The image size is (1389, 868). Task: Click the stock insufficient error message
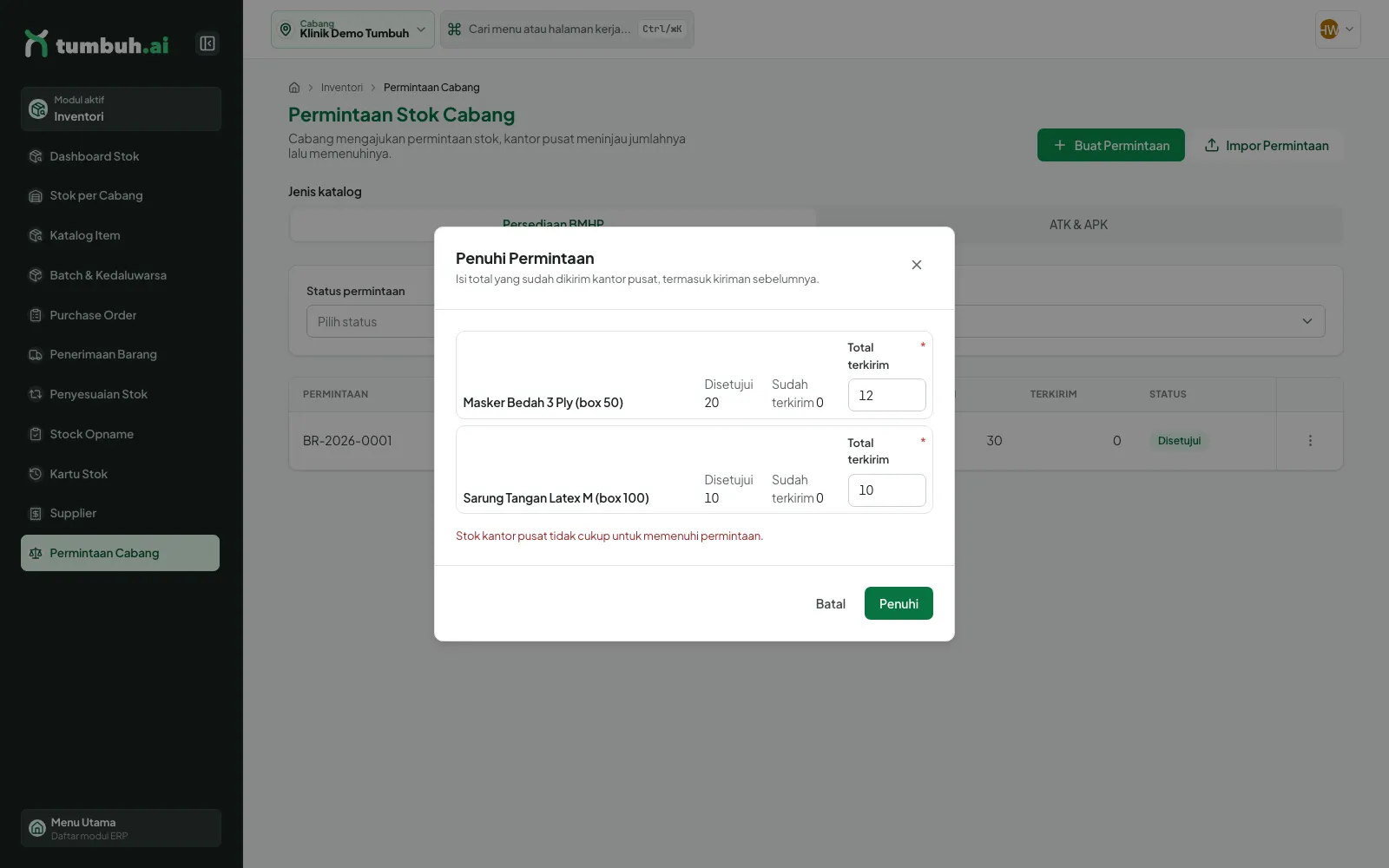click(609, 536)
